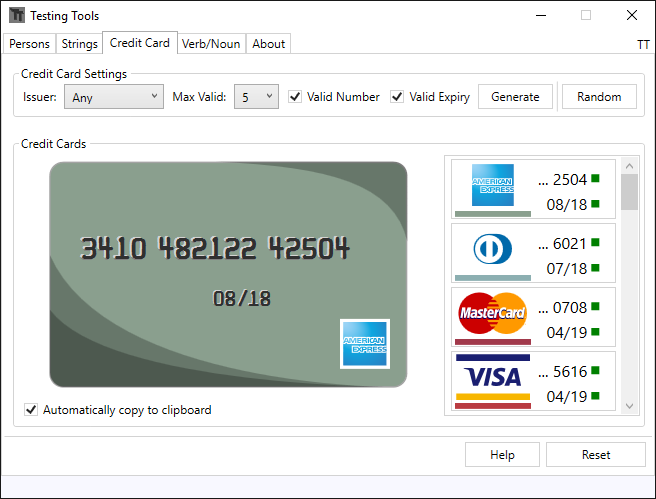Click the green color bar under American Express logo
Image resolution: width=656 pixels, height=499 pixels.
(493, 214)
